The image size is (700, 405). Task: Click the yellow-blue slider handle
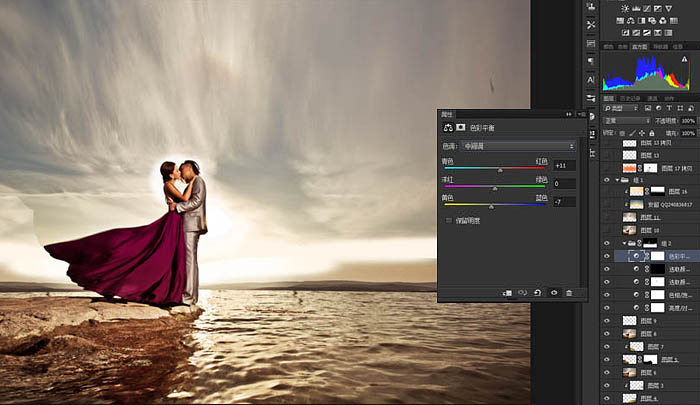pos(491,207)
